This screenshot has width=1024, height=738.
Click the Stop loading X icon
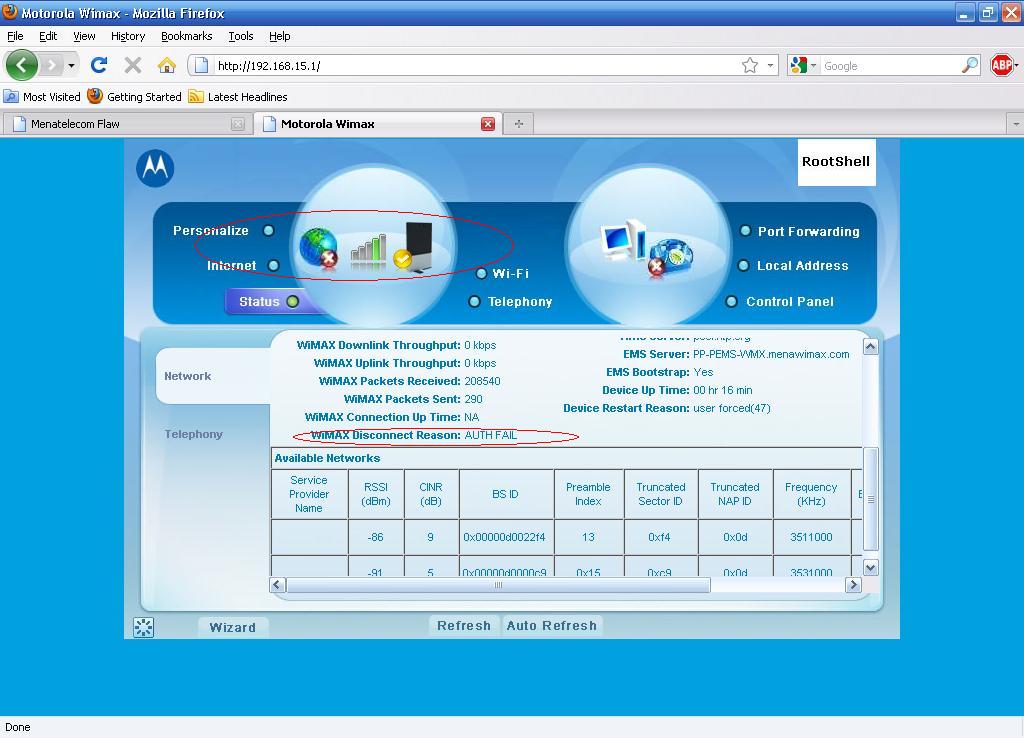pos(133,65)
